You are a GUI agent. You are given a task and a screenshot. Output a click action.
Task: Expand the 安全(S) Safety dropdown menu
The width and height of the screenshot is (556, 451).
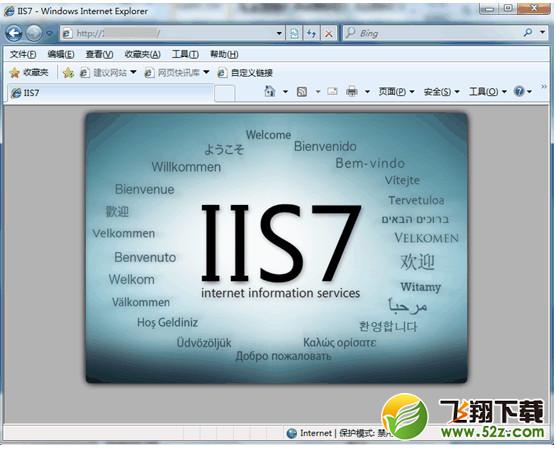441,92
